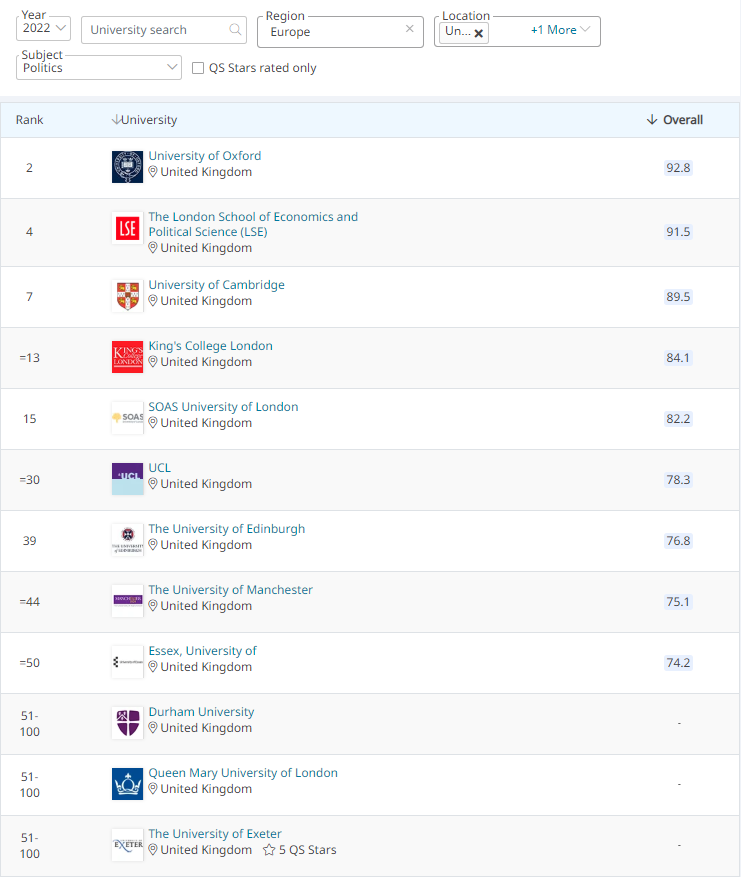This screenshot has height=877, width=741.
Task: Enable QS Stars rated only checkbox
Action: 197,68
